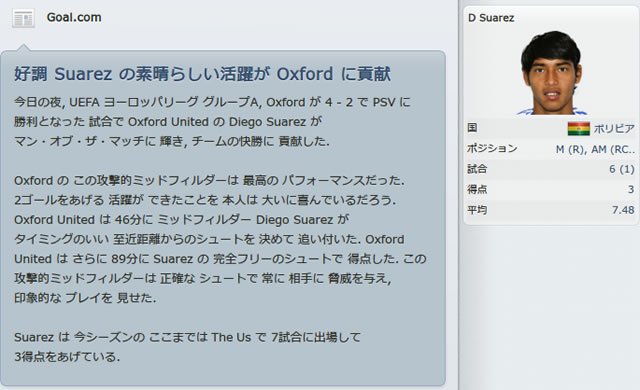
Task: Select average rating value 7.48
Action: coord(623,210)
